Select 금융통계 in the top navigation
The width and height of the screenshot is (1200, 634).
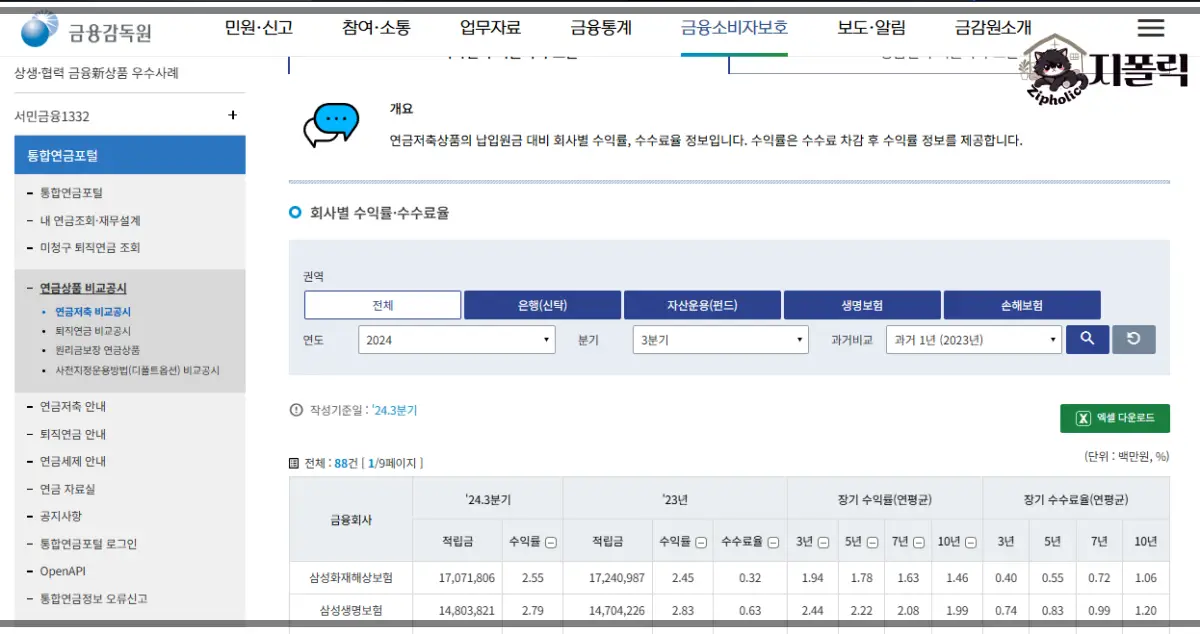600,27
